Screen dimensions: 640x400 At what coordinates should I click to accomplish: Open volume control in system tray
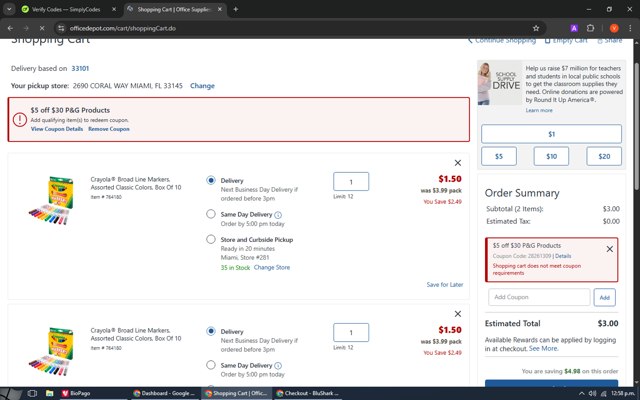tap(593, 393)
